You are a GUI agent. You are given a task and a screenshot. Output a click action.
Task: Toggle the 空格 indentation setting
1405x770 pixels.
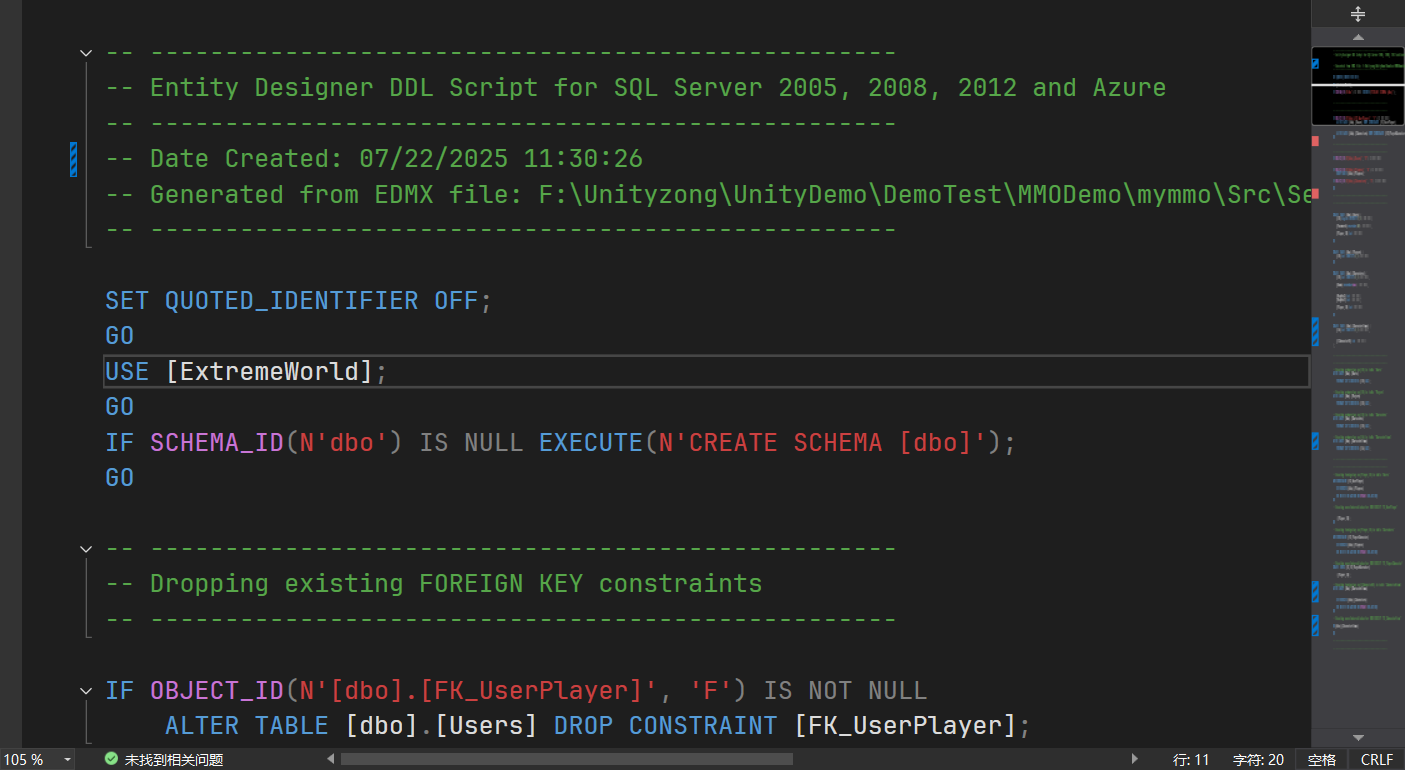[1321, 759]
